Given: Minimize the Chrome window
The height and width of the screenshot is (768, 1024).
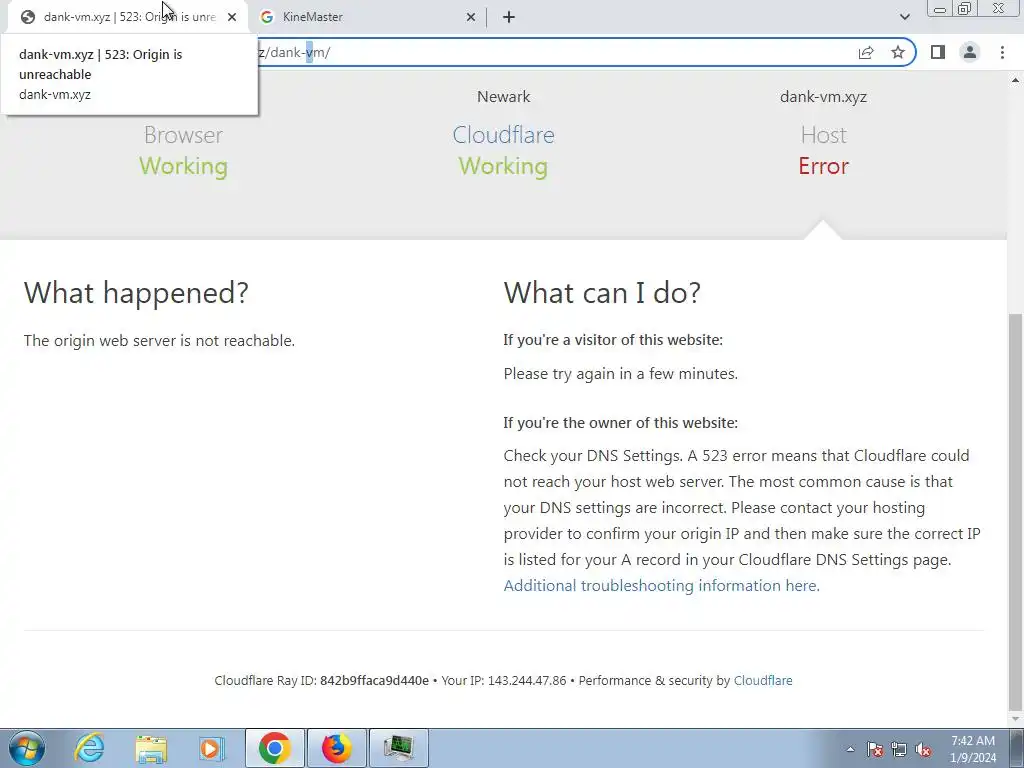Looking at the screenshot, I should 940,8.
